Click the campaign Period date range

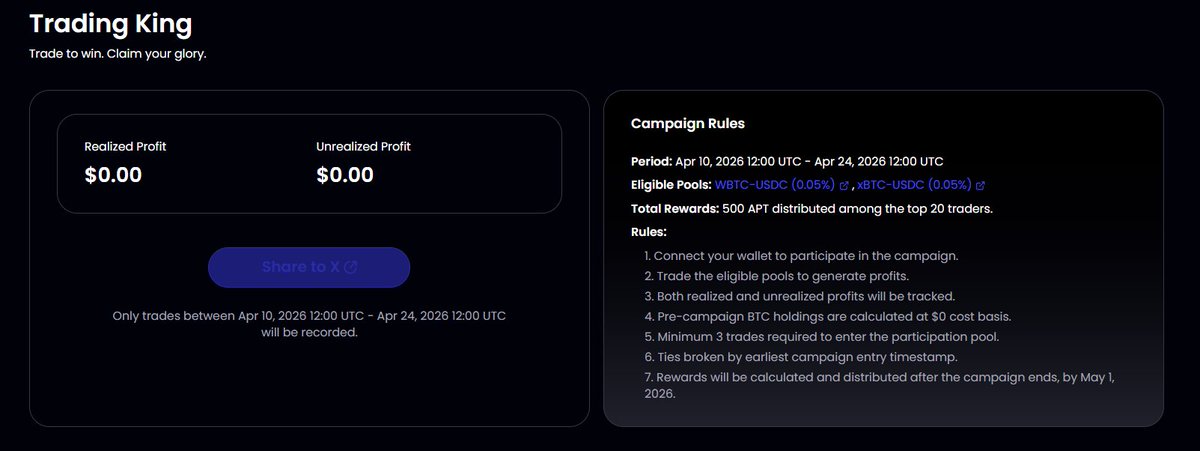(809, 162)
